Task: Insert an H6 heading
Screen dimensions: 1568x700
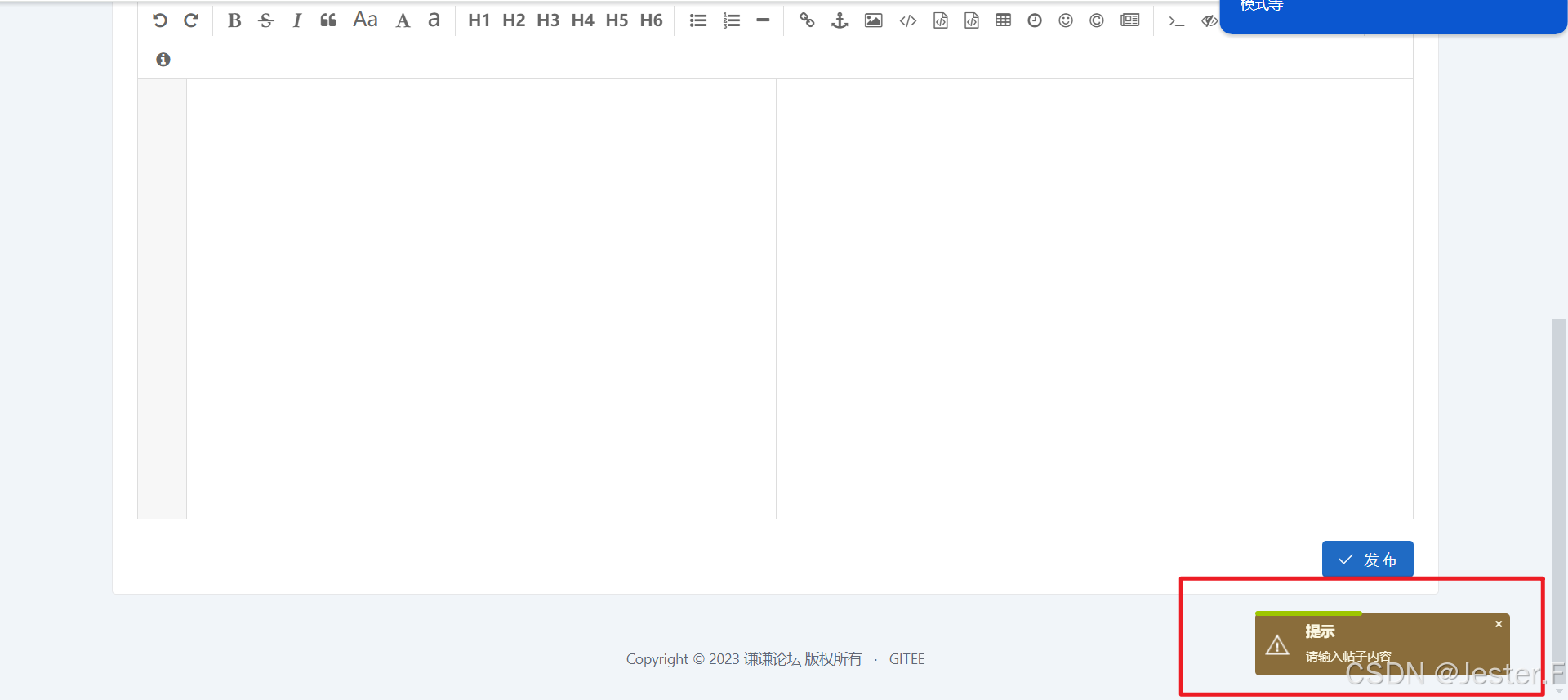Action: point(651,20)
